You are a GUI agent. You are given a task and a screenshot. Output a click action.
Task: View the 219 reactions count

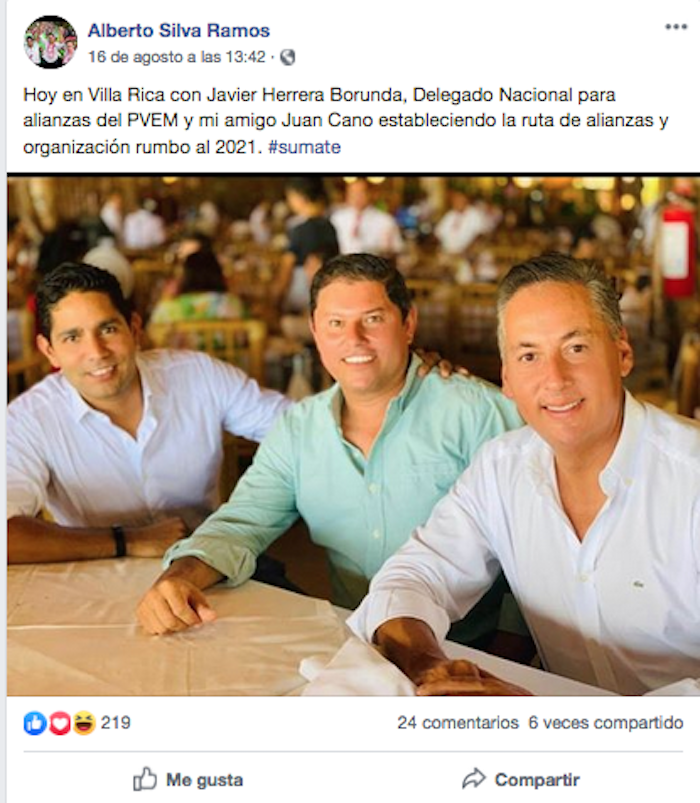(x=116, y=723)
